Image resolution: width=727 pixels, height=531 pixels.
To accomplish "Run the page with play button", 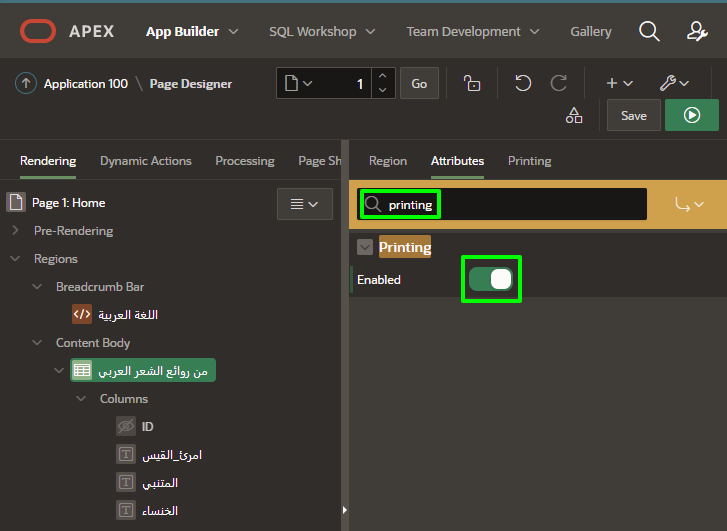I will click(x=691, y=115).
